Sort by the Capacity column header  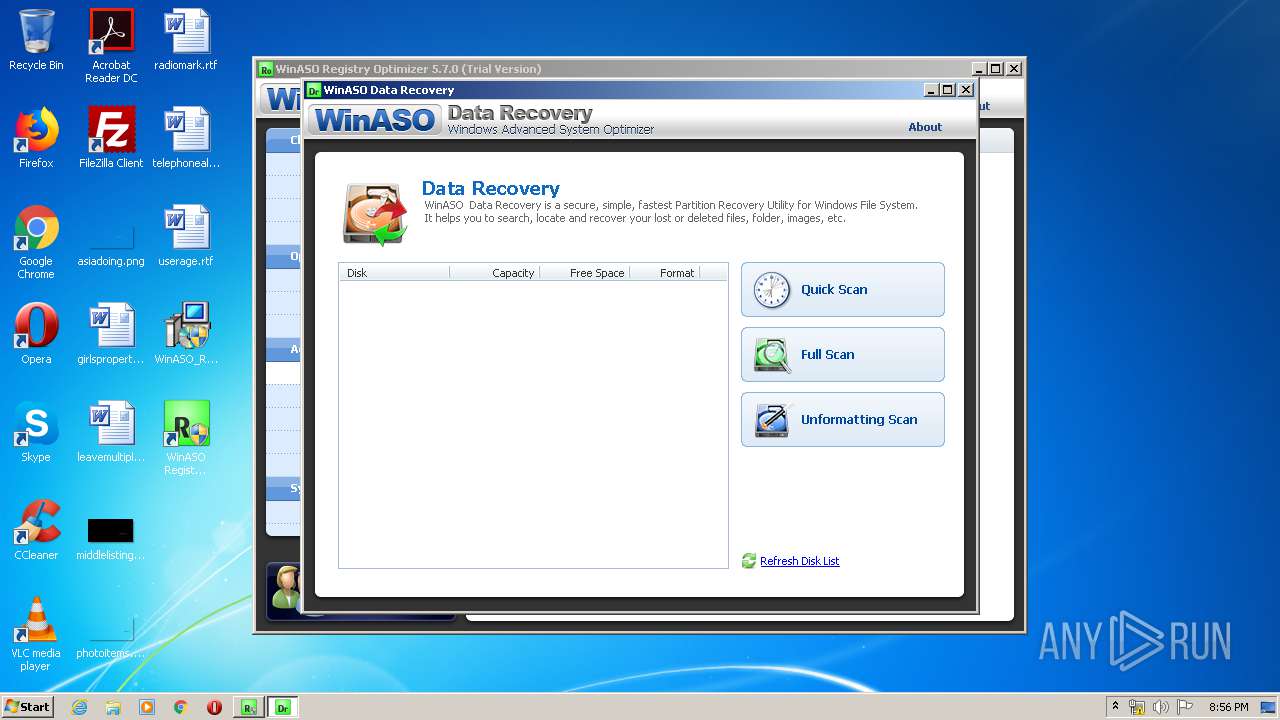tap(495, 273)
